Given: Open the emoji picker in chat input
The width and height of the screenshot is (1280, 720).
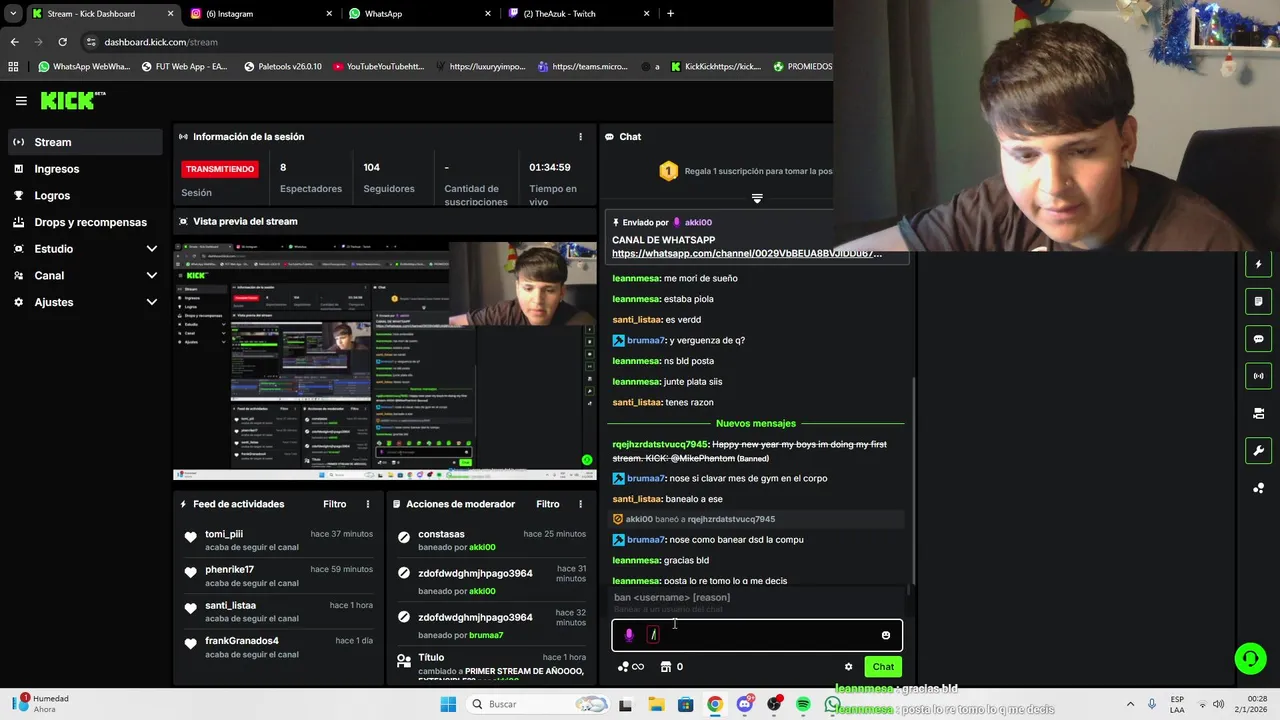Looking at the screenshot, I should pyautogui.click(x=886, y=635).
